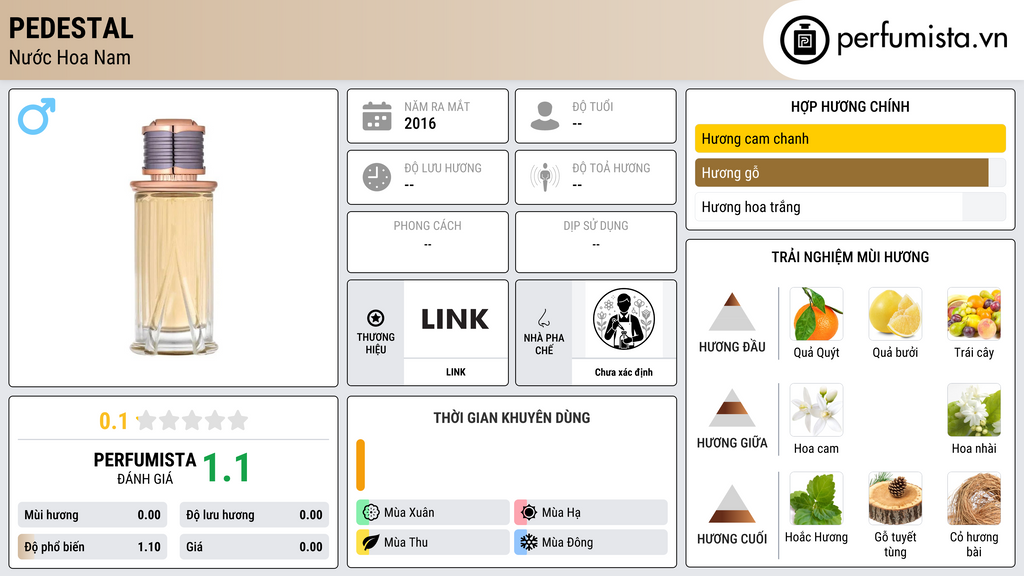The image size is (1024, 576).
Task: Click the Hương Cuối pyramid icon
Action: 732,504
